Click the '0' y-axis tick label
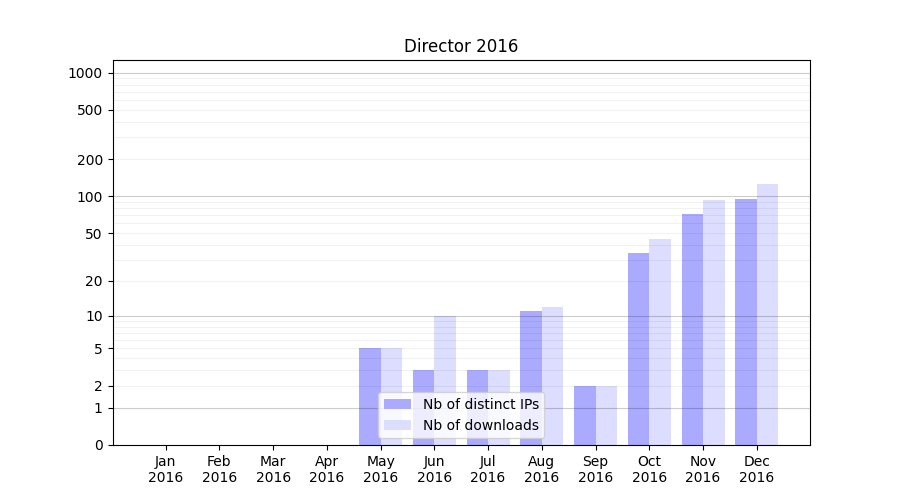900x500 pixels. point(98,445)
